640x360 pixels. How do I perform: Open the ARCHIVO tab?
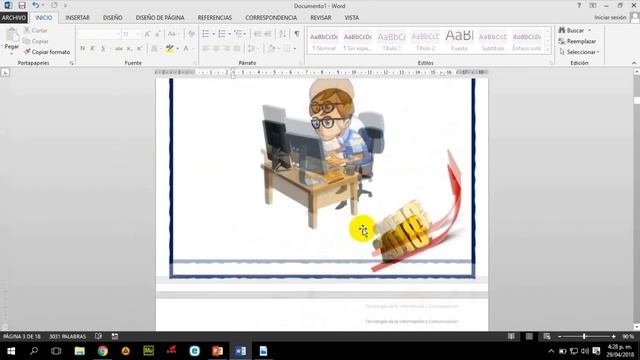pyautogui.click(x=14, y=18)
